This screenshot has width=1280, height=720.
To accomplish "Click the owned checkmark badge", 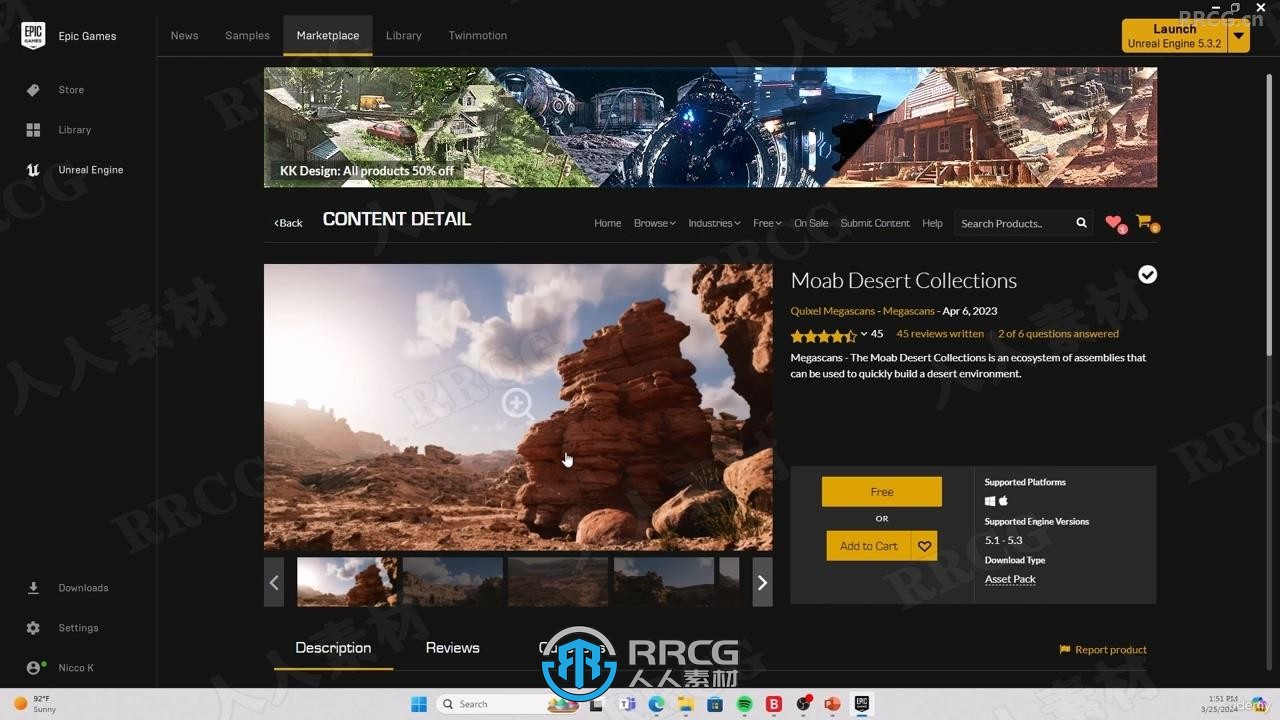I will tap(1148, 274).
